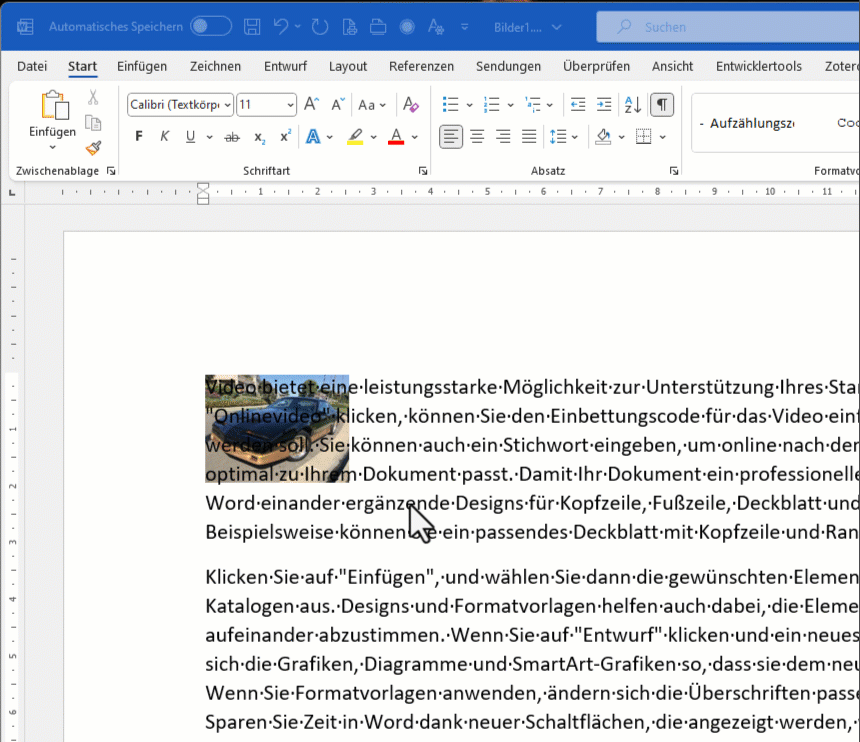
Task: Click the Save icon in title bar
Action: click(253, 27)
